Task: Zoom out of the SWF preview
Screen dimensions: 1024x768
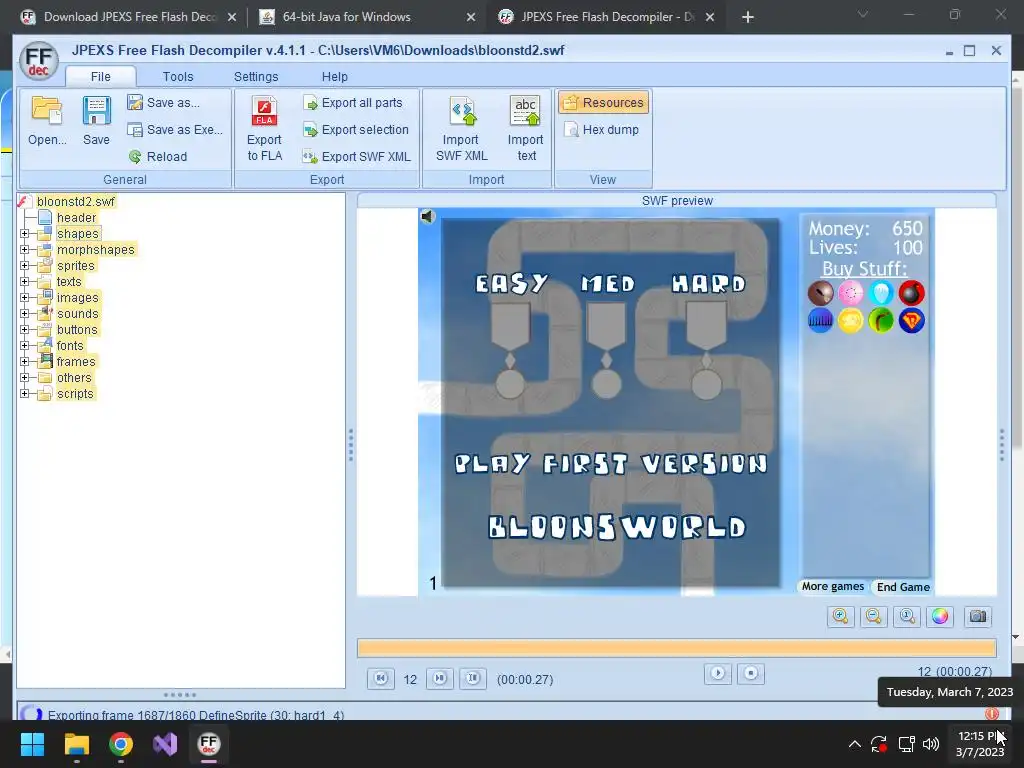Action: 874,616
